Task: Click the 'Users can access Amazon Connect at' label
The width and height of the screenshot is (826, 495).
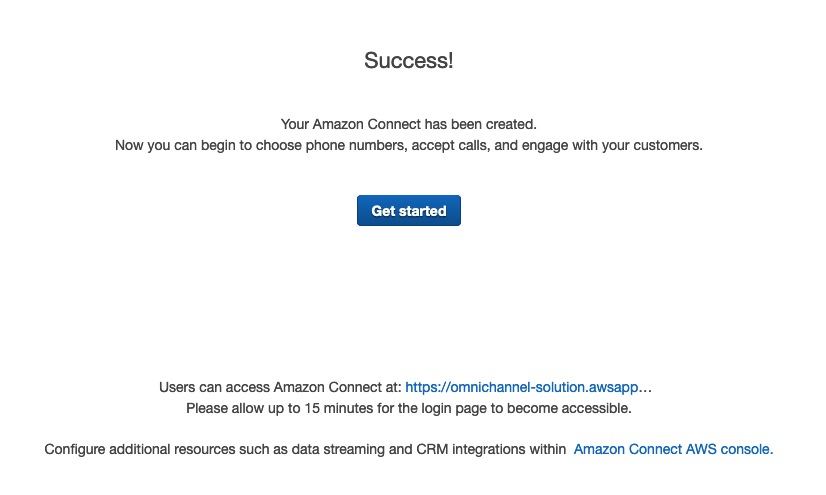Action: (280, 388)
